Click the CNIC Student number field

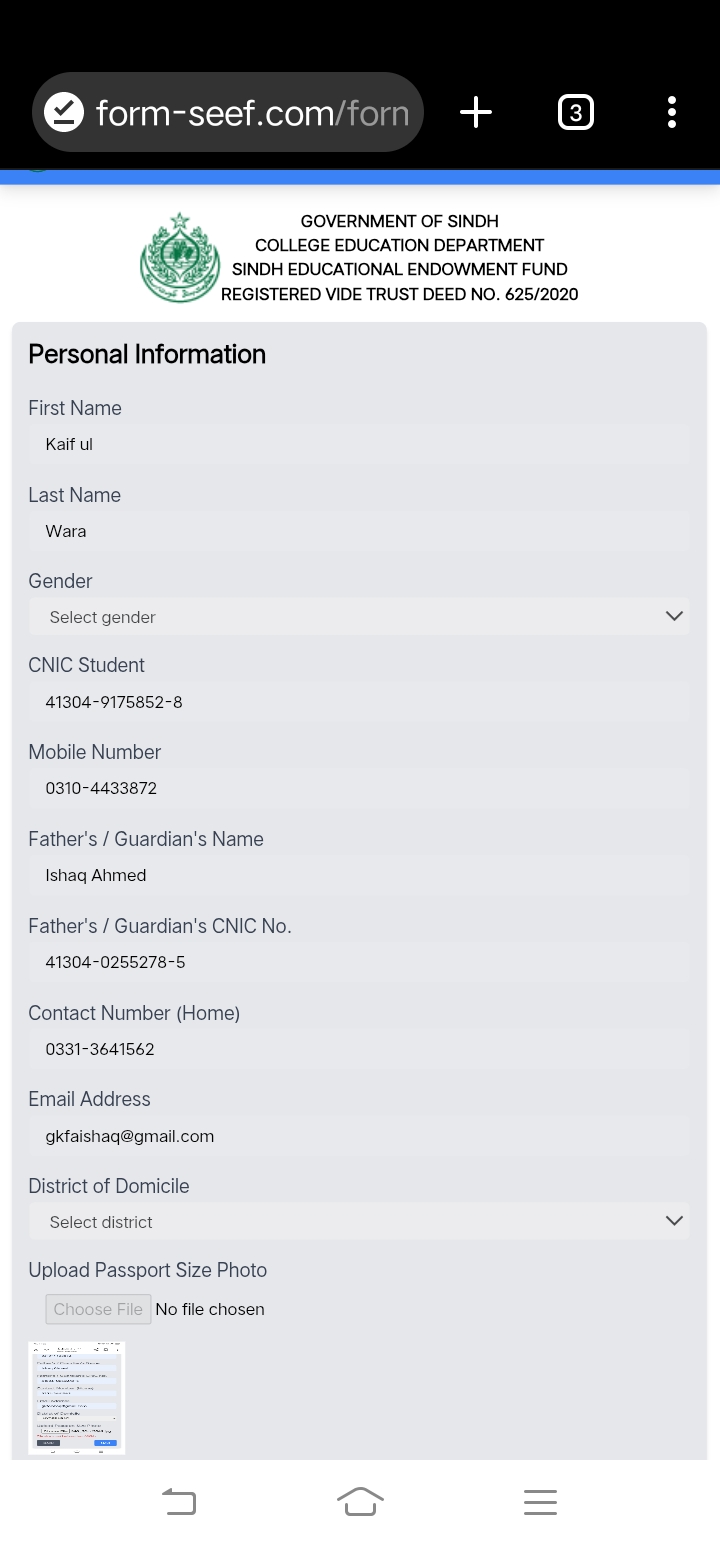coord(359,702)
